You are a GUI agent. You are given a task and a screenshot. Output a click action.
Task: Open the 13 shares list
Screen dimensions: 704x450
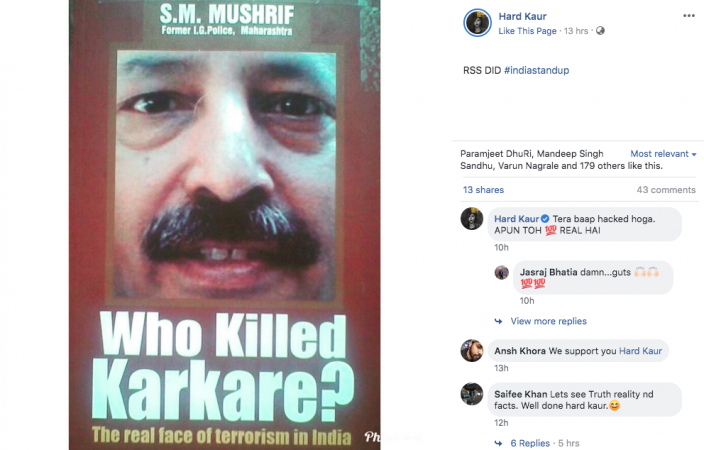[483, 190]
